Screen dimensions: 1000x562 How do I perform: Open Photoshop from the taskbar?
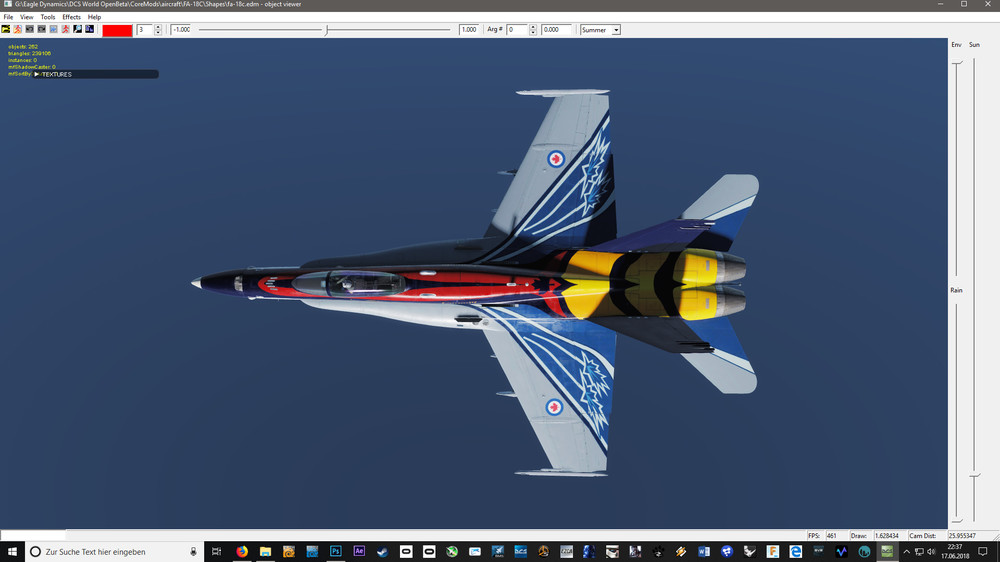tap(335, 551)
